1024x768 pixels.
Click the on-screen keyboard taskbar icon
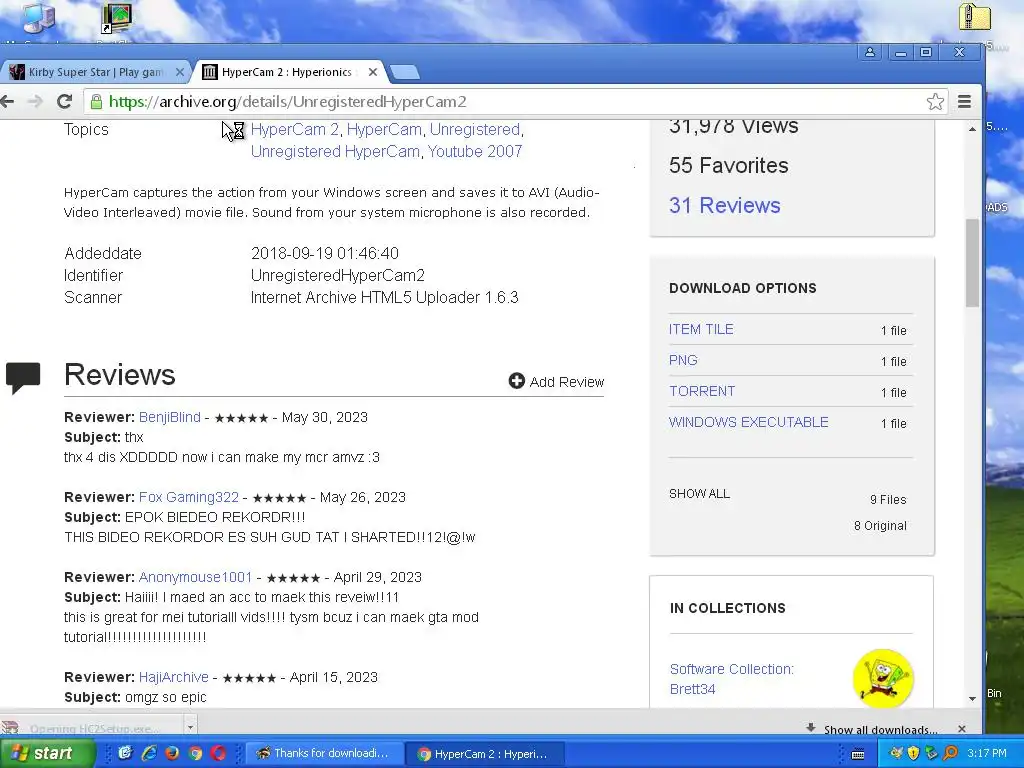(x=858, y=754)
